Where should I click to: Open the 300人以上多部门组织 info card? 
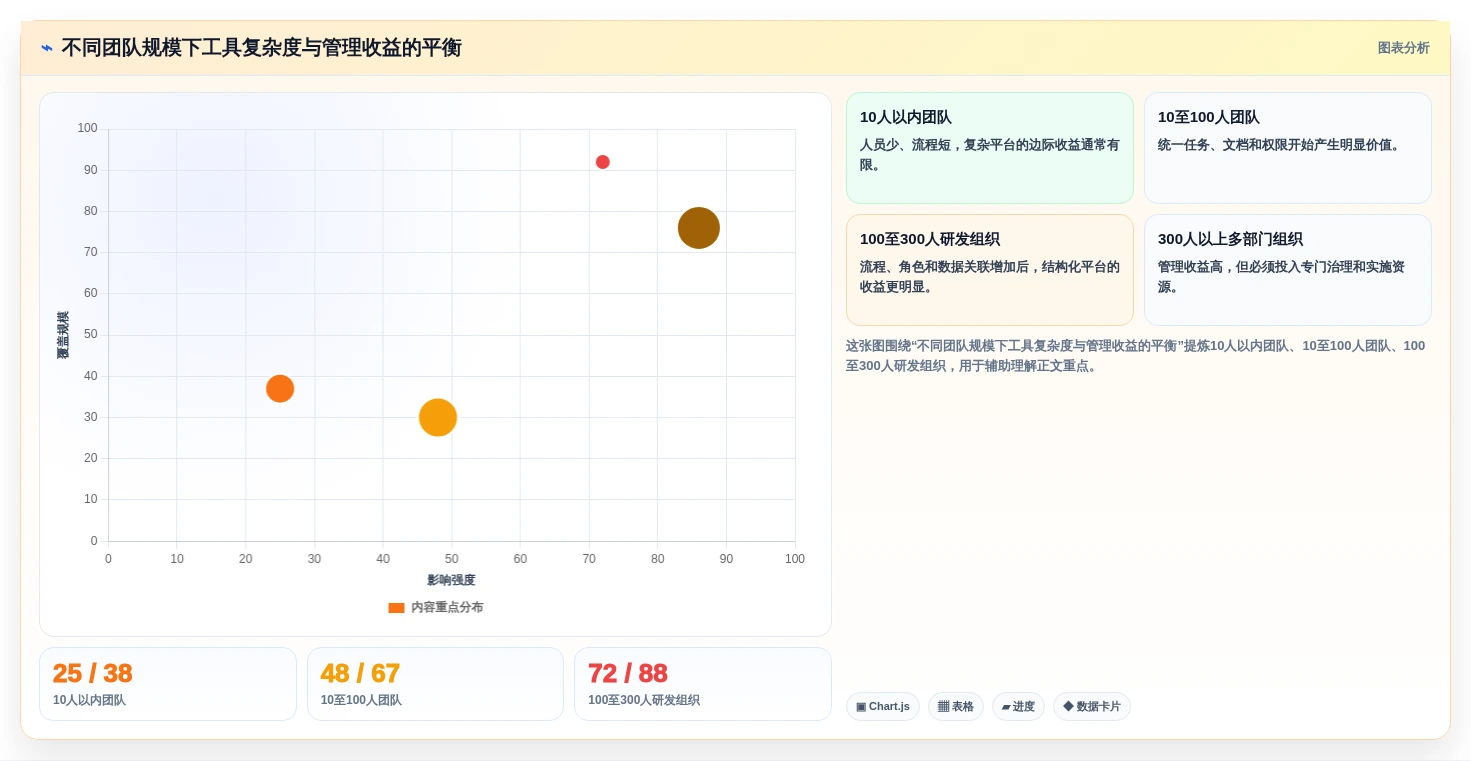[1287, 270]
